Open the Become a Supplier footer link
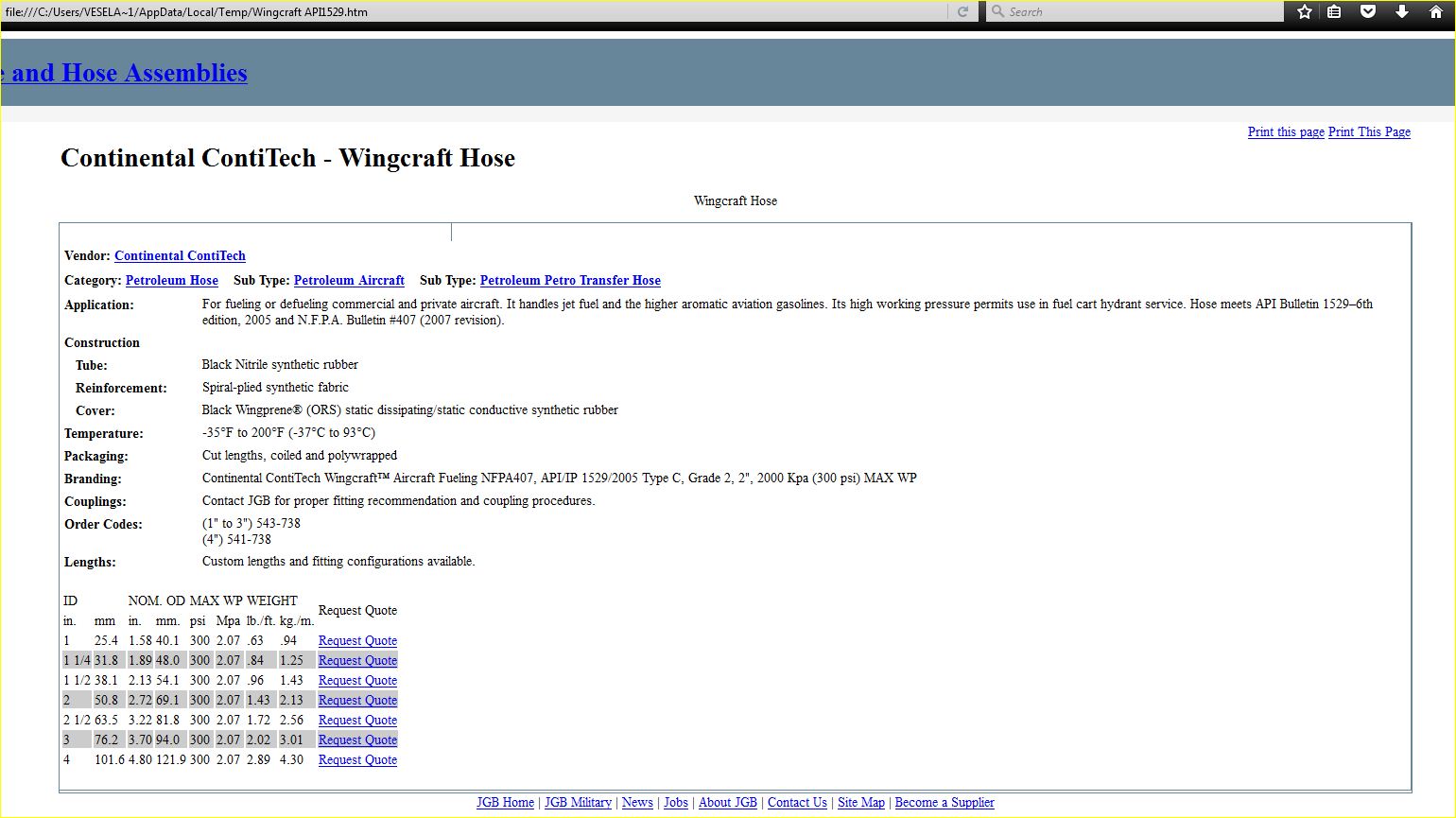The width and height of the screenshot is (1456, 818). pos(945,803)
